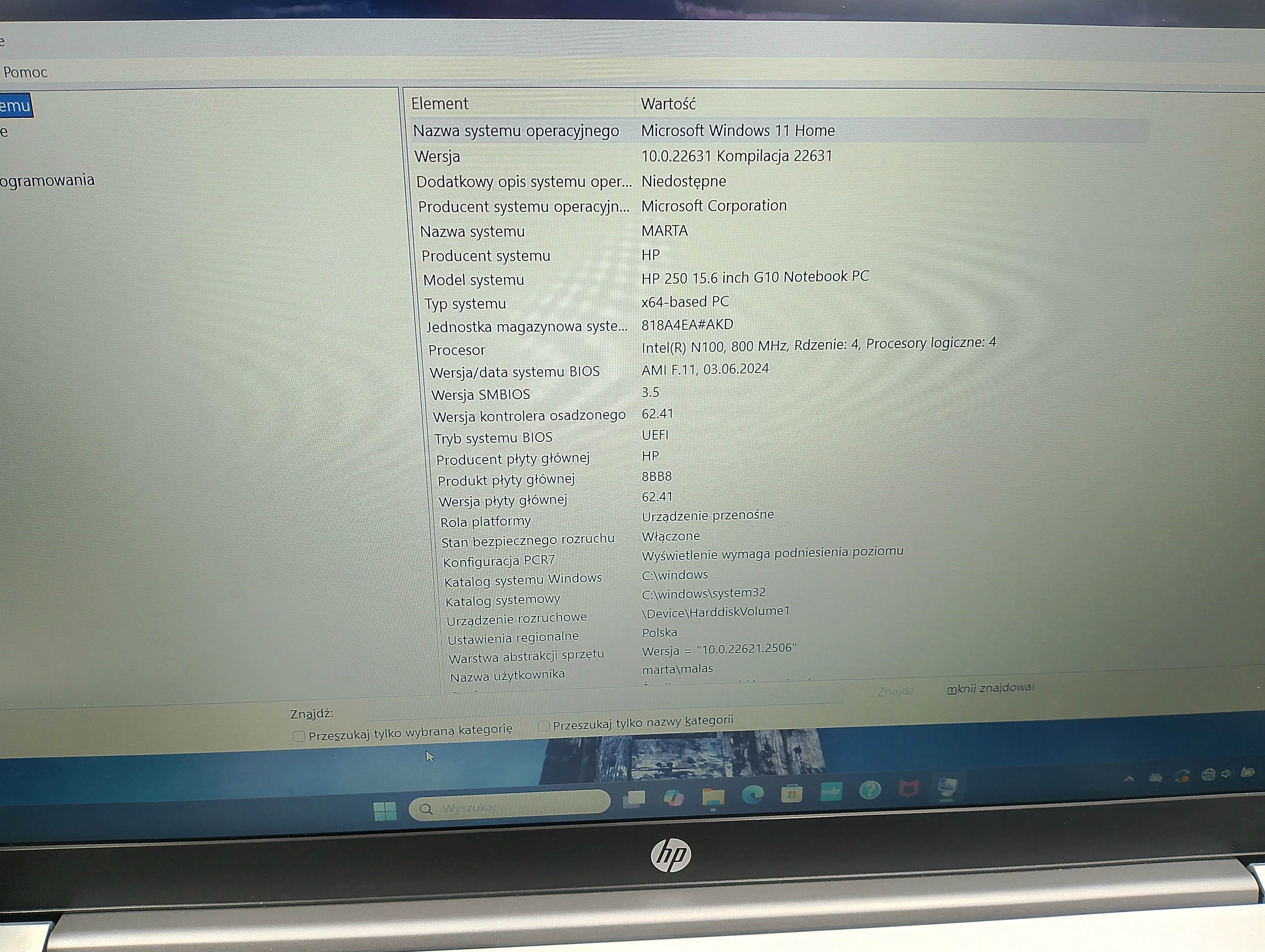Select the System Information taskbar icon
The image size is (1265, 952).
pyautogui.click(x=948, y=787)
